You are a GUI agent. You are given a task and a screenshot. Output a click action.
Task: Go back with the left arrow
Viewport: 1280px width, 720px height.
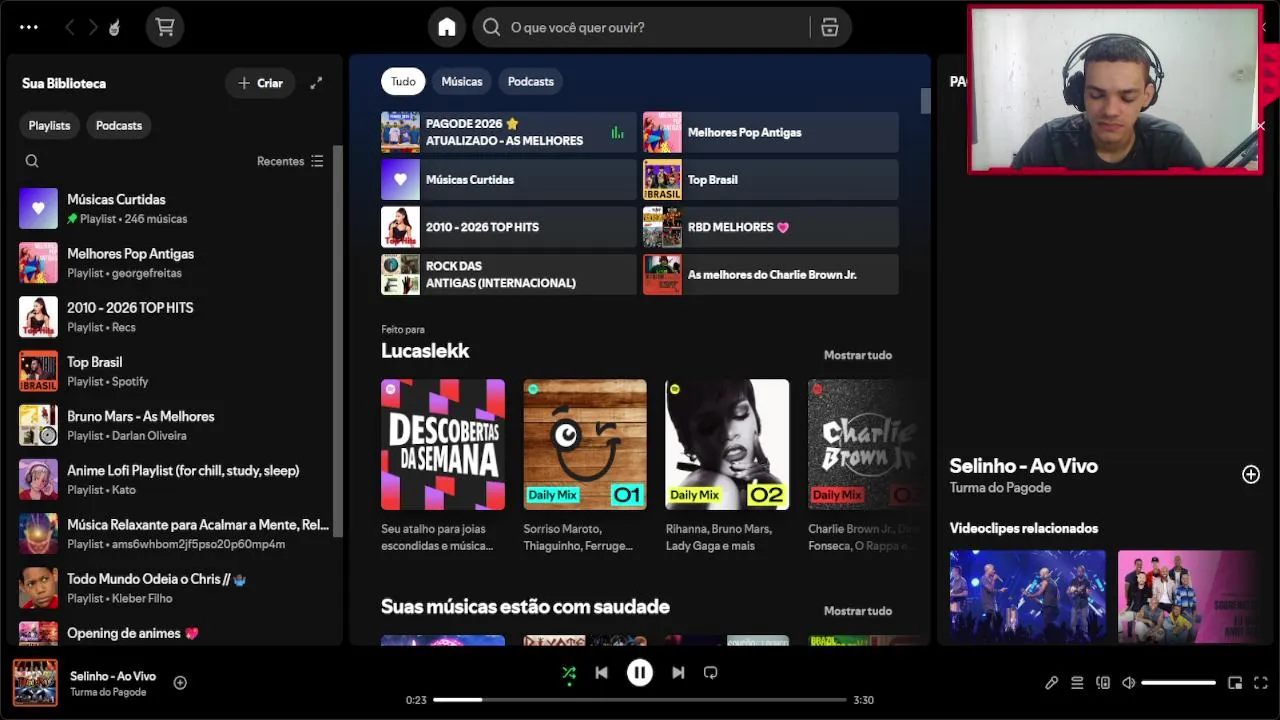(x=69, y=27)
